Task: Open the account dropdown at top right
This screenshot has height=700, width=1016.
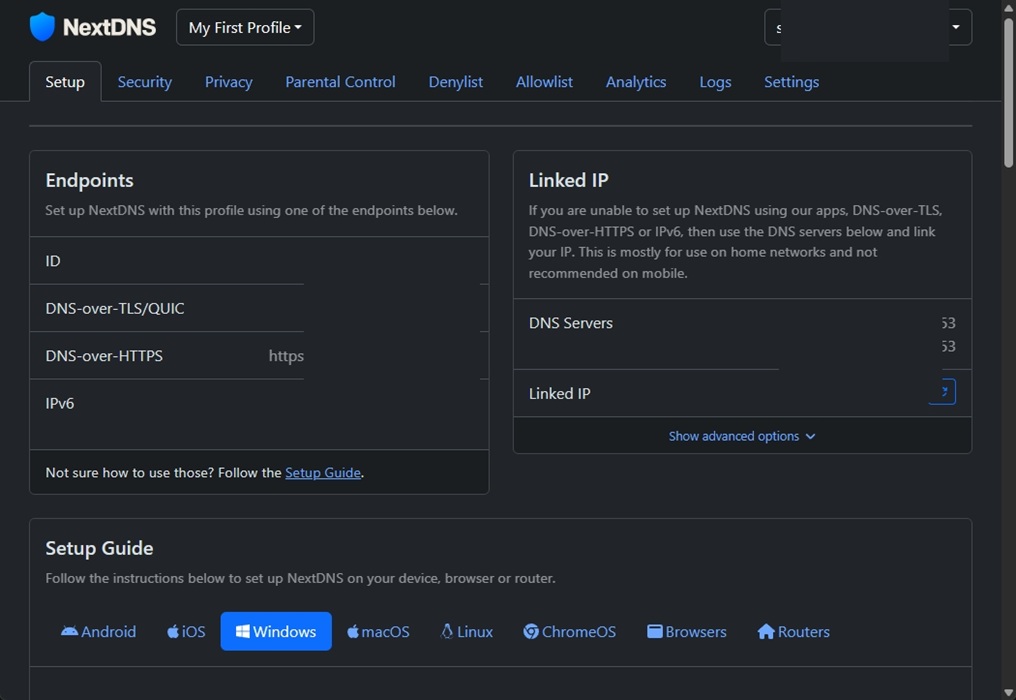Action: click(x=954, y=27)
